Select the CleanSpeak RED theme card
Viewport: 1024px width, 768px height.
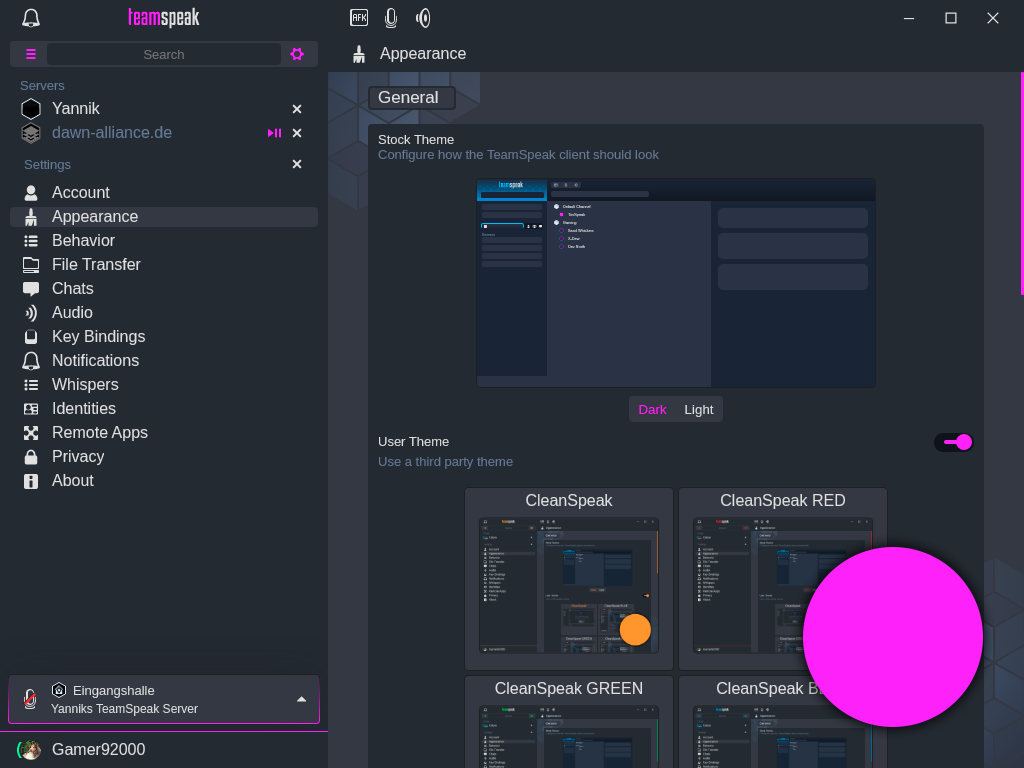[782, 579]
